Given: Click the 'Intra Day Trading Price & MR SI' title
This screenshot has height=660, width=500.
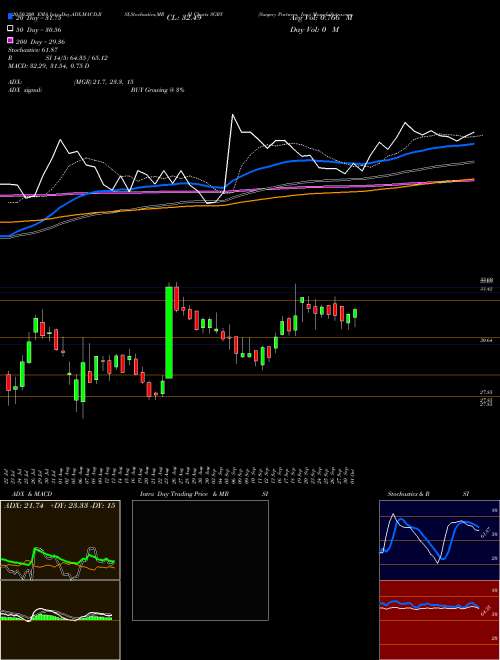Looking at the screenshot, I should pyautogui.click(x=204, y=494).
